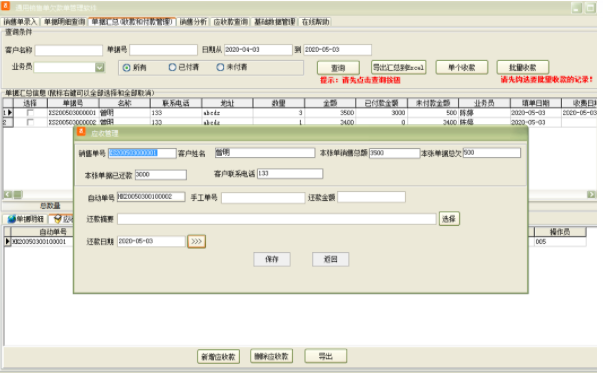Click the 单据号 search field

point(163,50)
